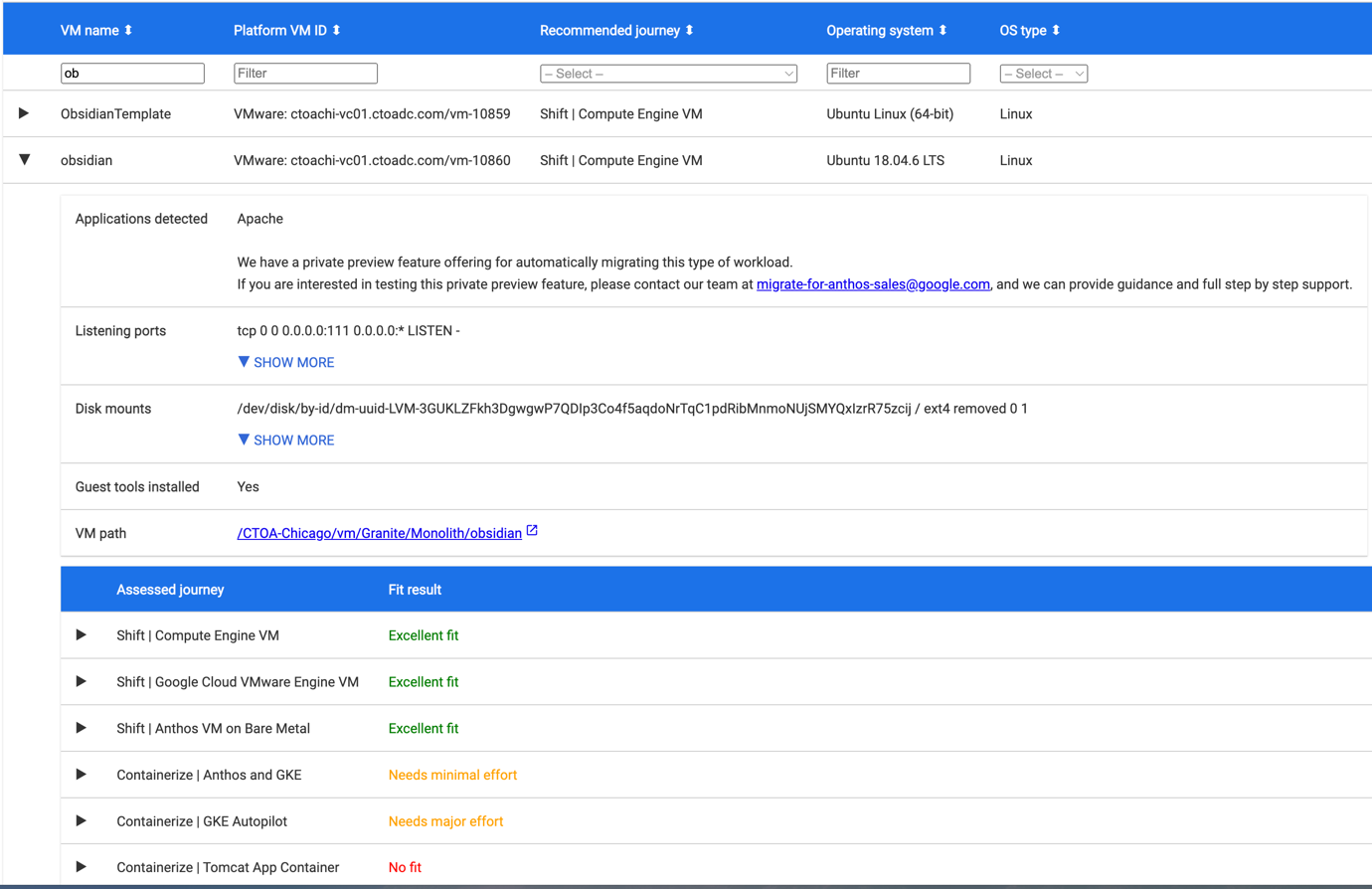Expand Containerize | Anthos and GKE journey
1372x889 pixels.
82,774
